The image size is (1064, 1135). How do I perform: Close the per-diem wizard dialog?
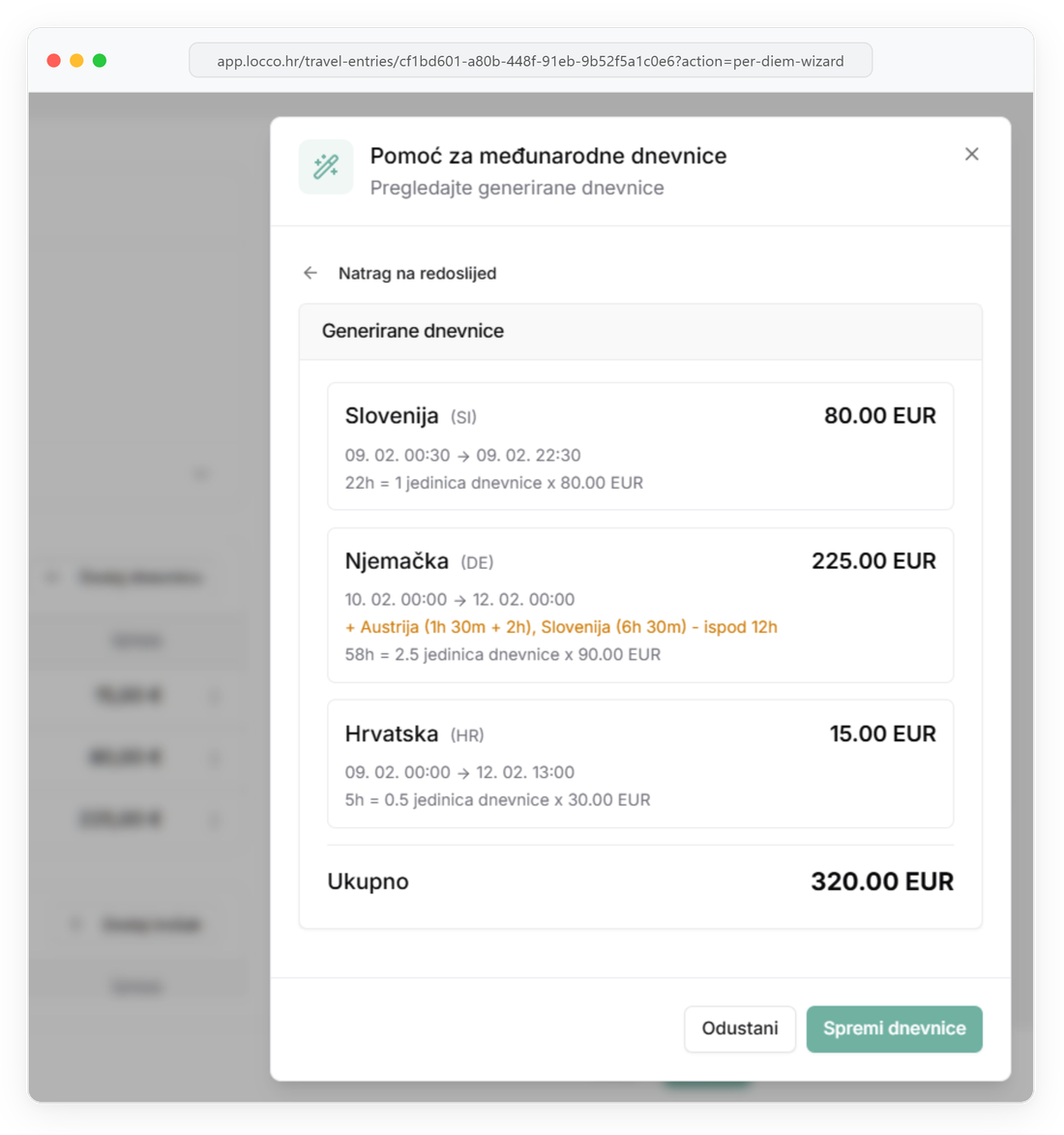click(x=971, y=154)
